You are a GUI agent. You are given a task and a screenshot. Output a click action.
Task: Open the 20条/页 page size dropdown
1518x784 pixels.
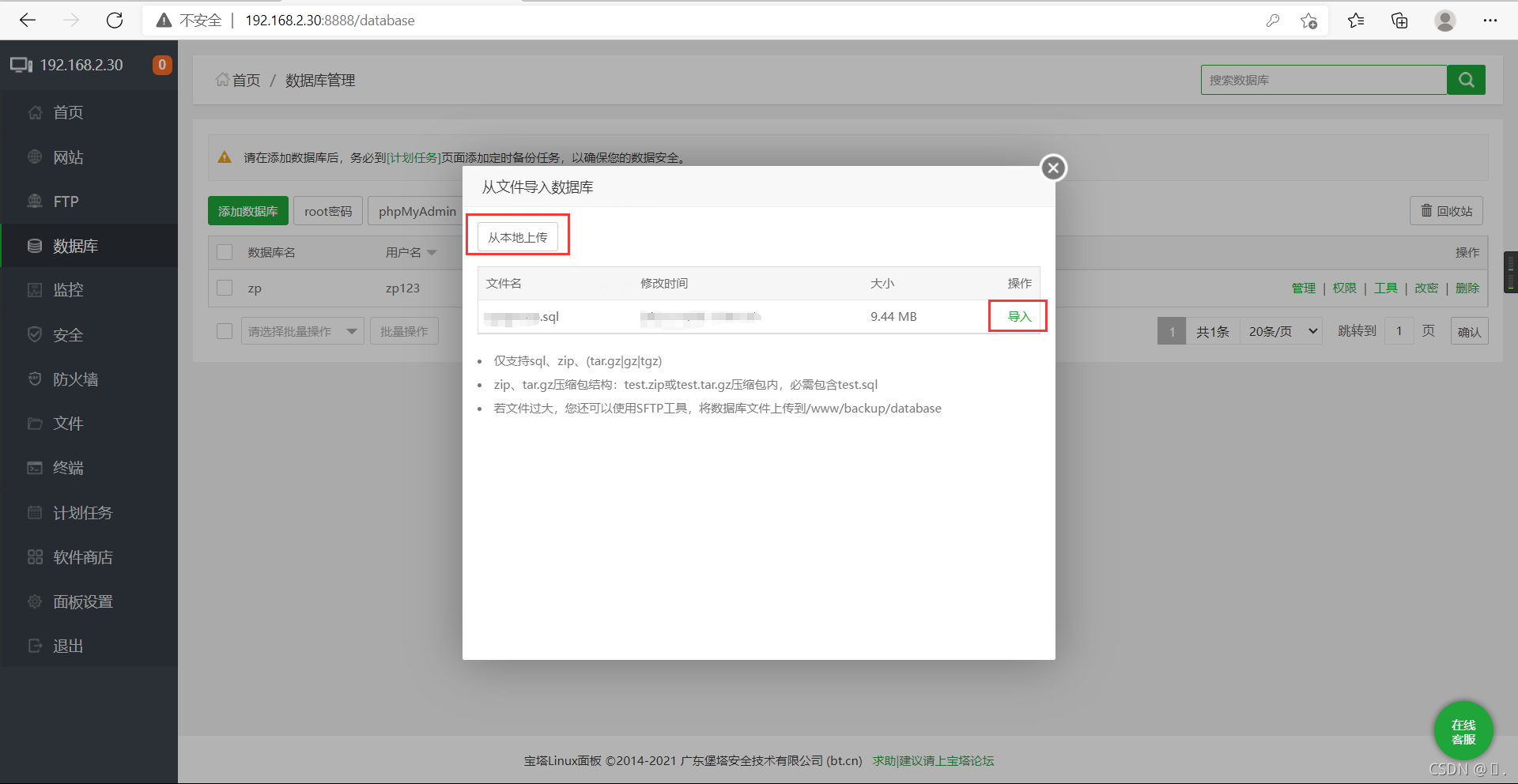(1281, 331)
